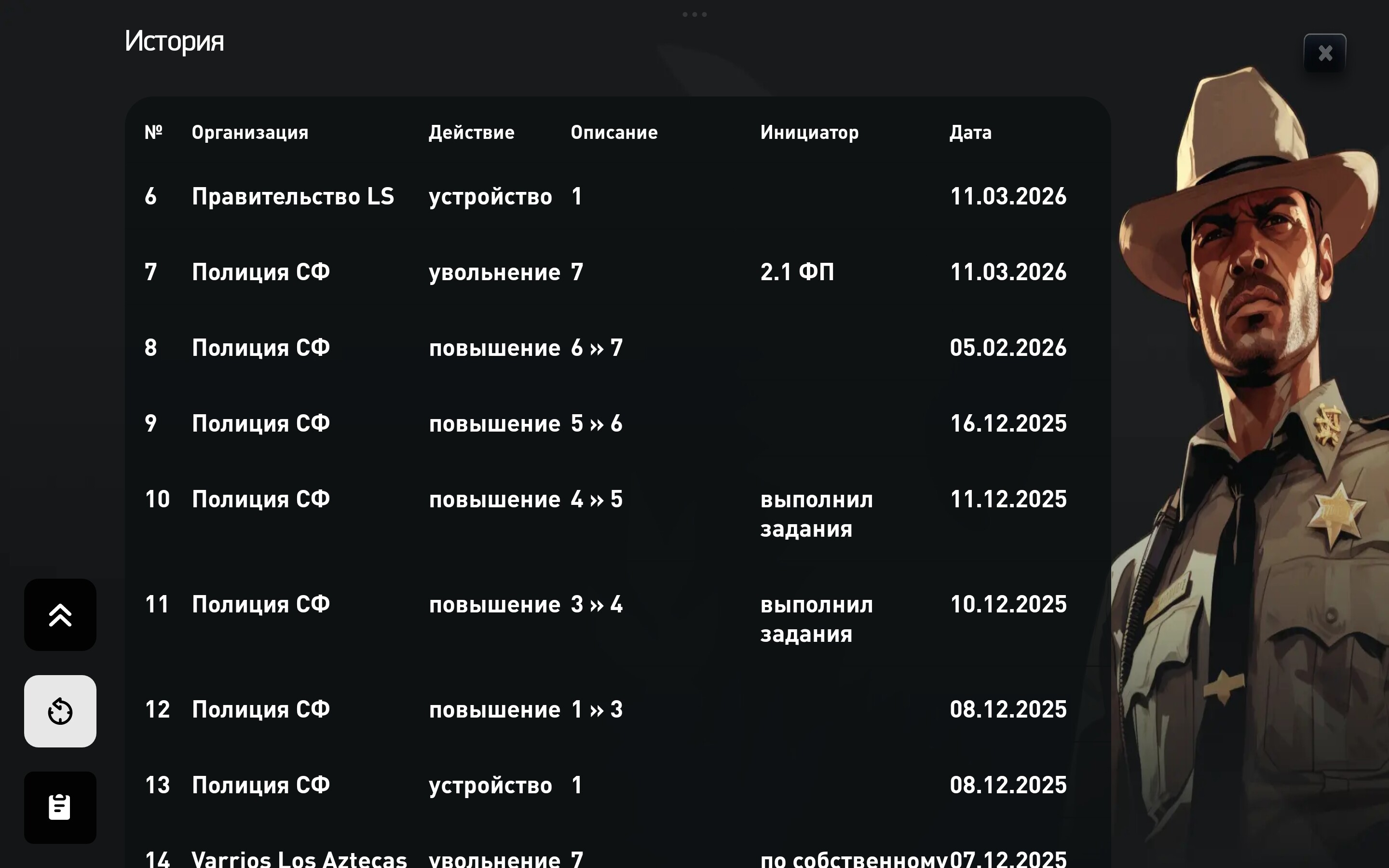Click the Дата column header
The height and width of the screenshot is (868, 1389).
[970, 133]
